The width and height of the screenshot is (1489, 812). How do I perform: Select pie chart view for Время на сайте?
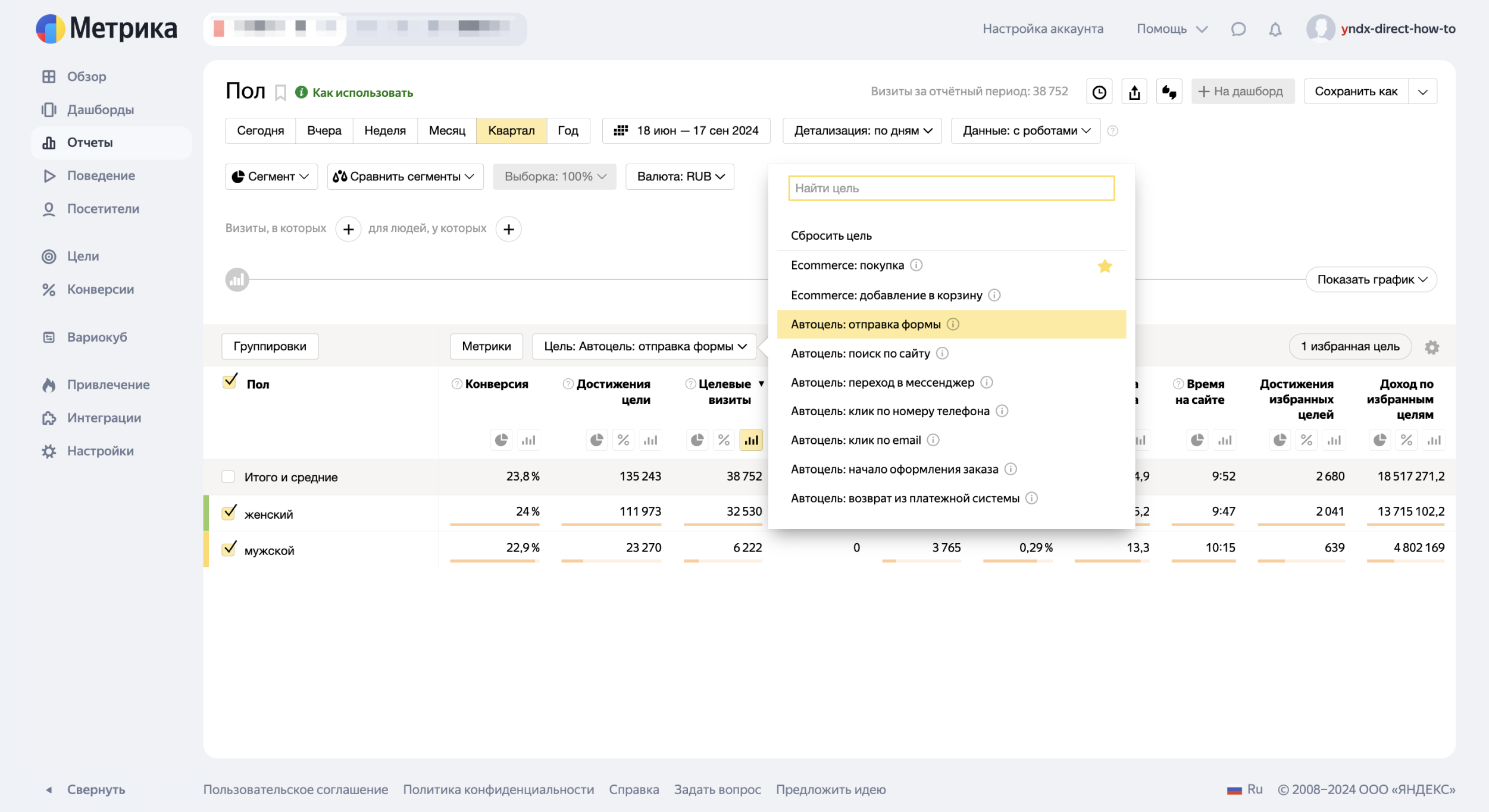(1197, 440)
